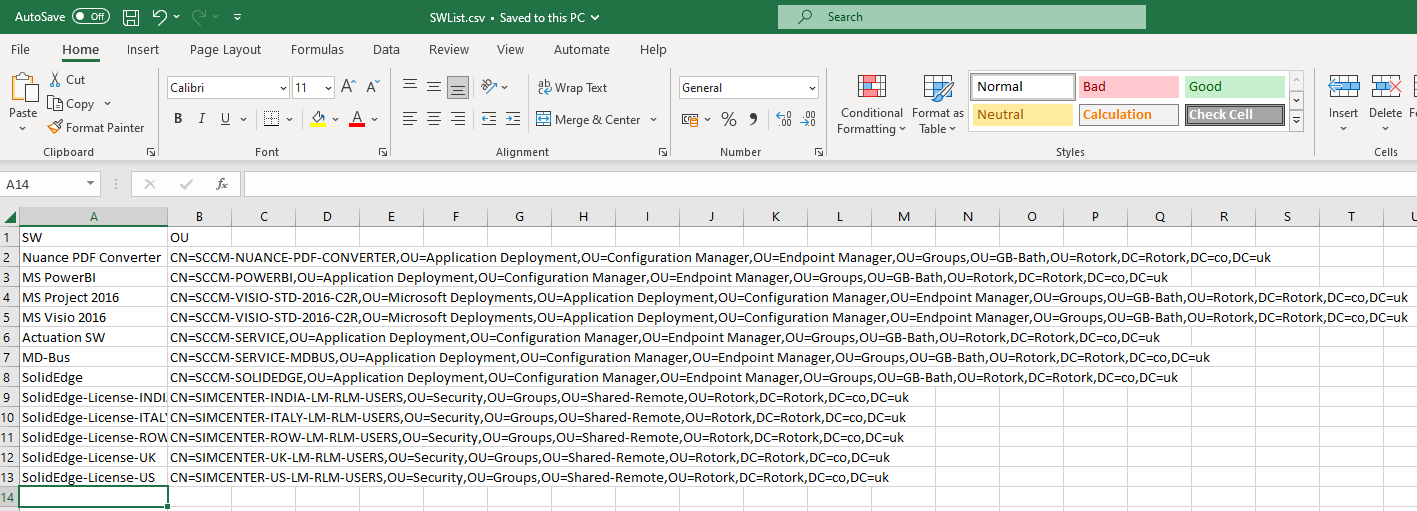This screenshot has width=1417, height=511.
Task: Decrease font size with small A icon
Action: pyautogui.click(x=372, y=87)
